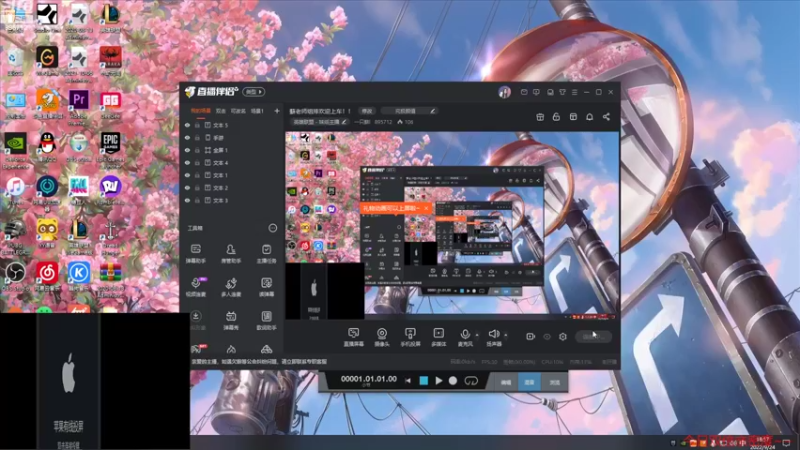Click the download-arrow tool in the toolbox
The image size is (800, 450).
coord(196,320)
